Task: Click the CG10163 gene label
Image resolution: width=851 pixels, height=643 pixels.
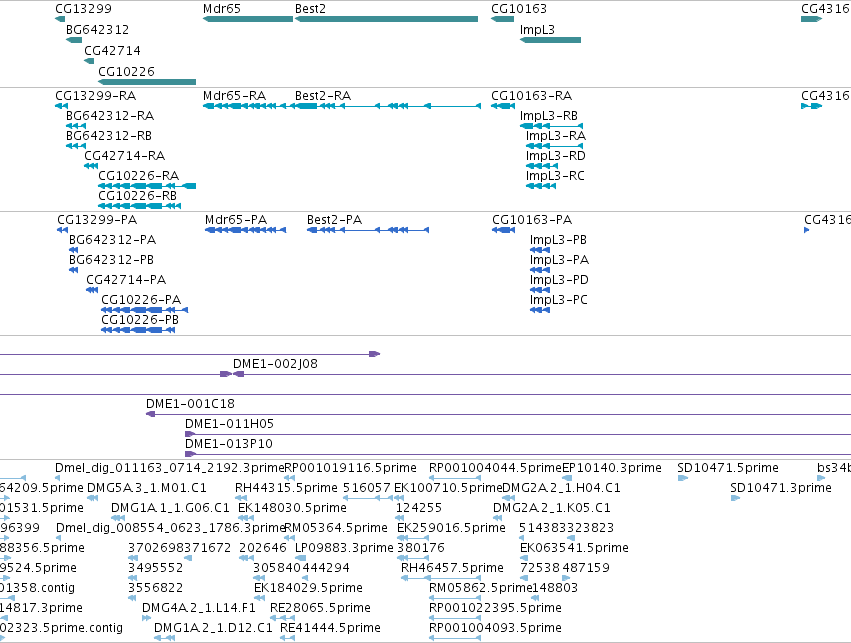Action: pos(519,9)
